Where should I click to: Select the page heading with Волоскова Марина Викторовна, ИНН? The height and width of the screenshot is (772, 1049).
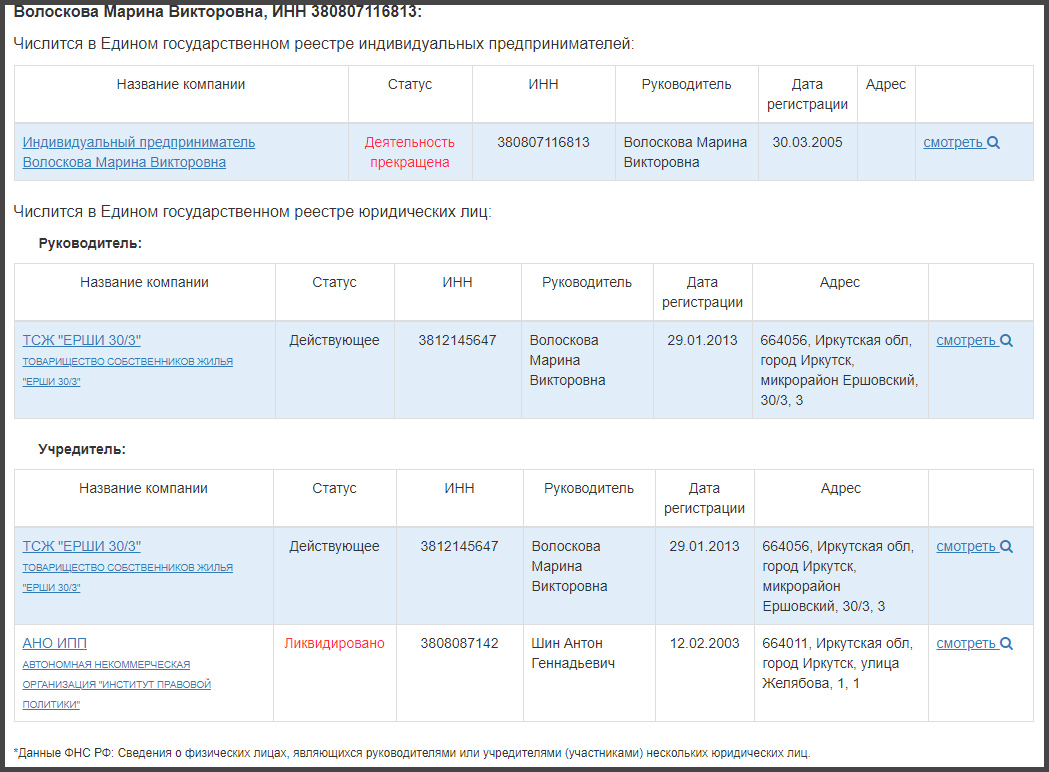click(217, 12)
